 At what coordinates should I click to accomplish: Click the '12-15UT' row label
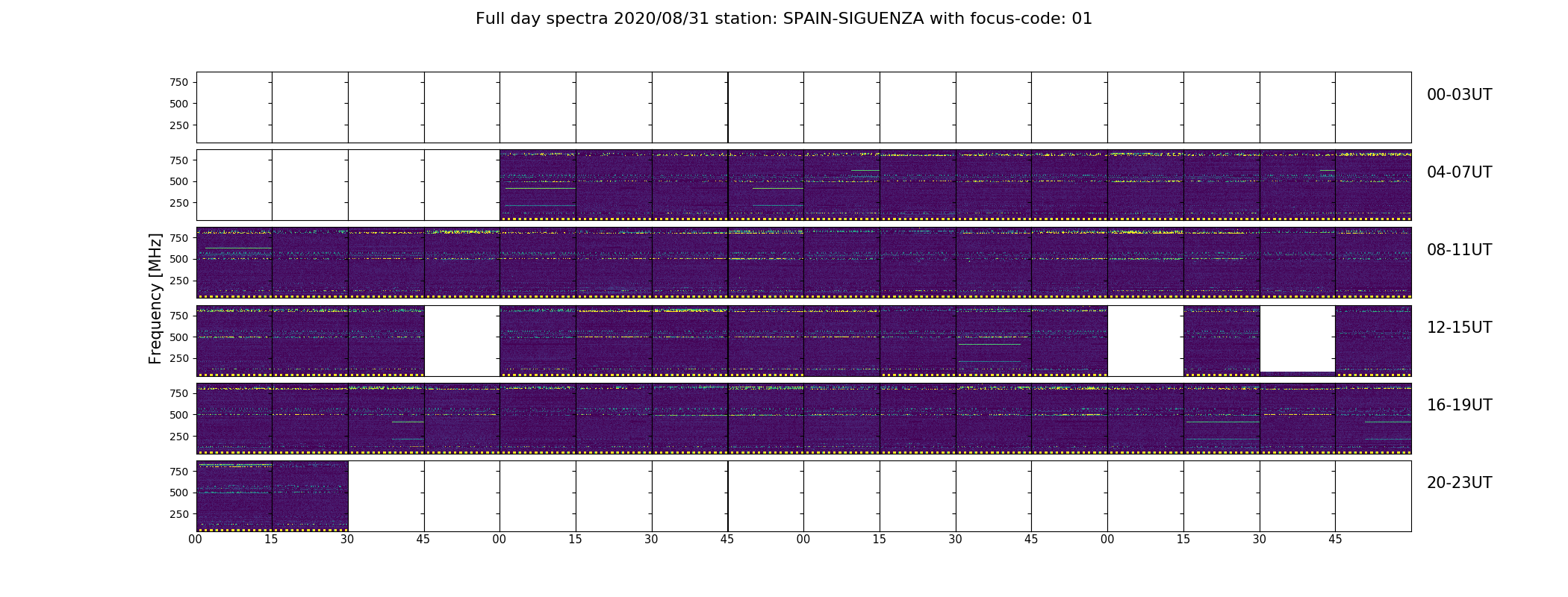click(x=1459, y=328)
